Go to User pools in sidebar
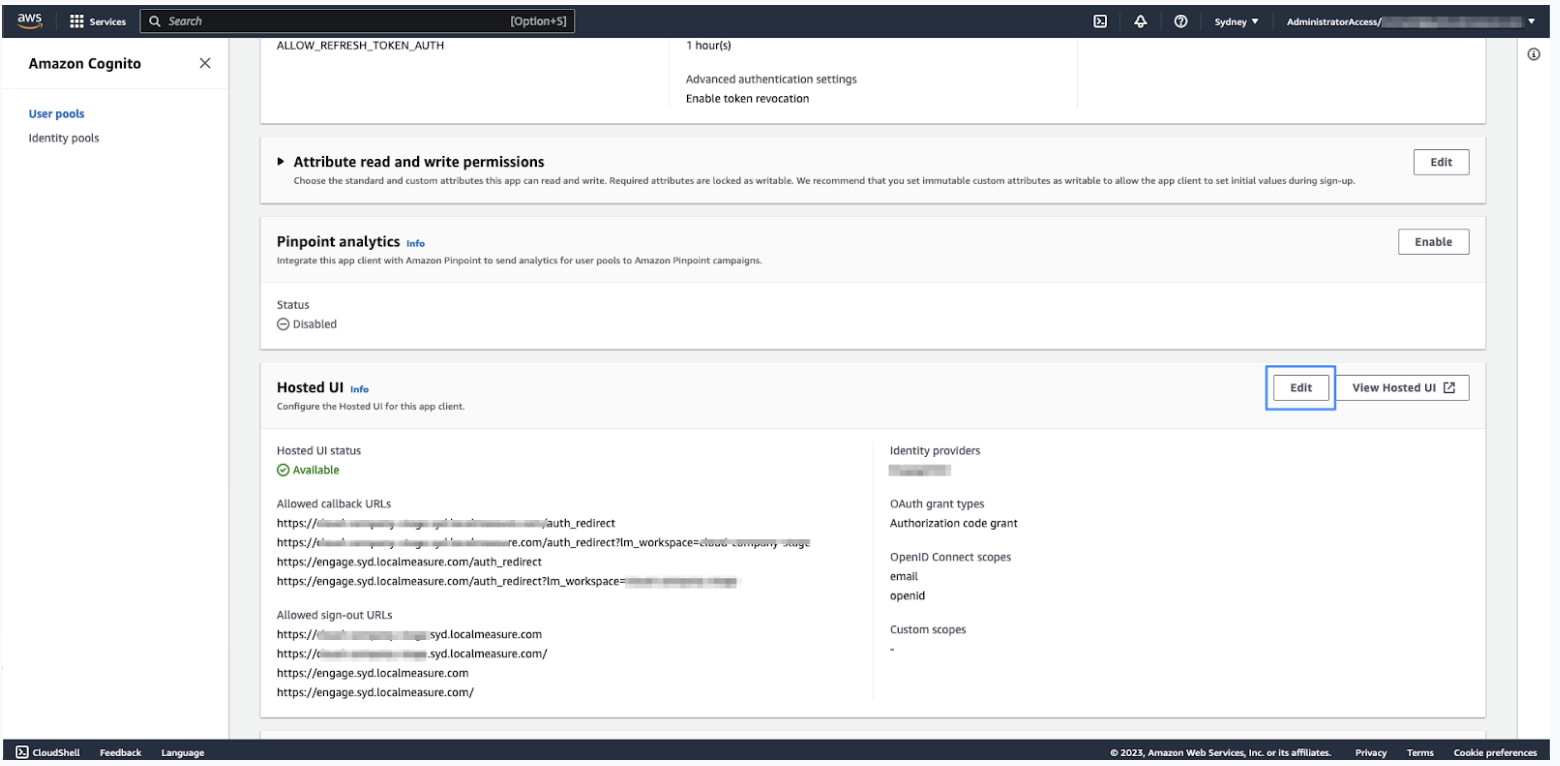The image size is (1560, 766). coord(57,114)
